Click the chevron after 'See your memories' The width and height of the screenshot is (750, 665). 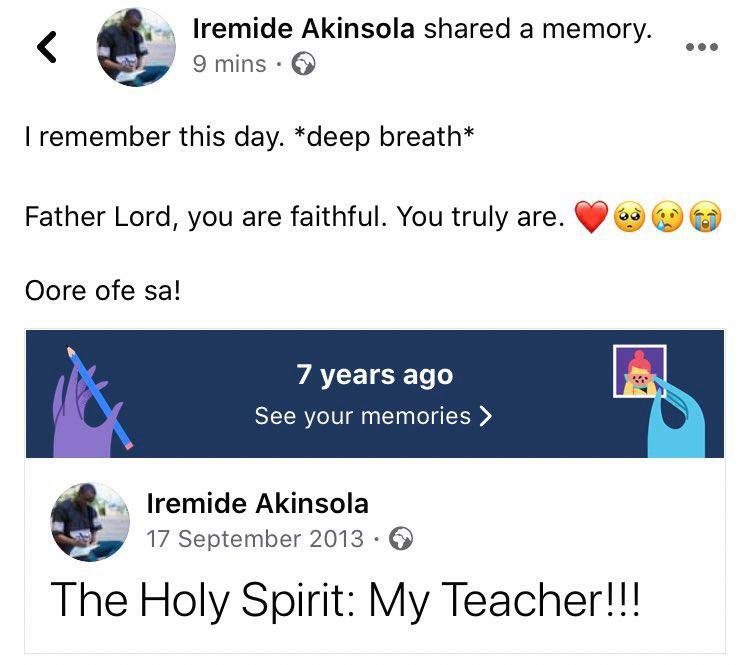tap(486, 415)
